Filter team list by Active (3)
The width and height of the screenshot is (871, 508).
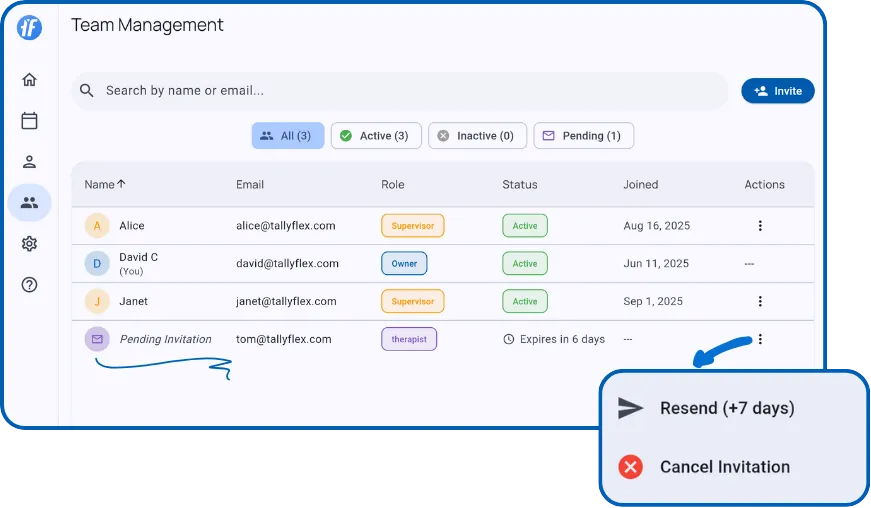pyautogui.click(x=375, y=136)
